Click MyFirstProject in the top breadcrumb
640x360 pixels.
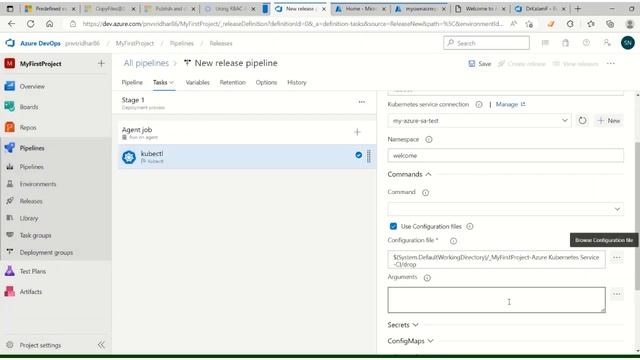pyautogui.click(x=135, y=43)
